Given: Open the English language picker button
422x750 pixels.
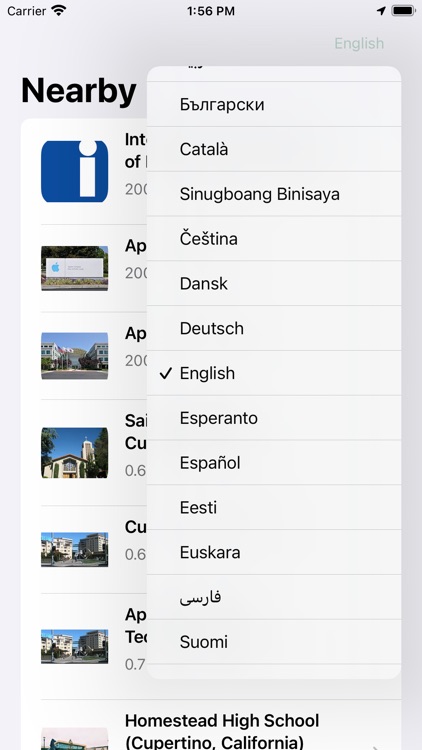Looking at the screenshot, I should point(359,44).
